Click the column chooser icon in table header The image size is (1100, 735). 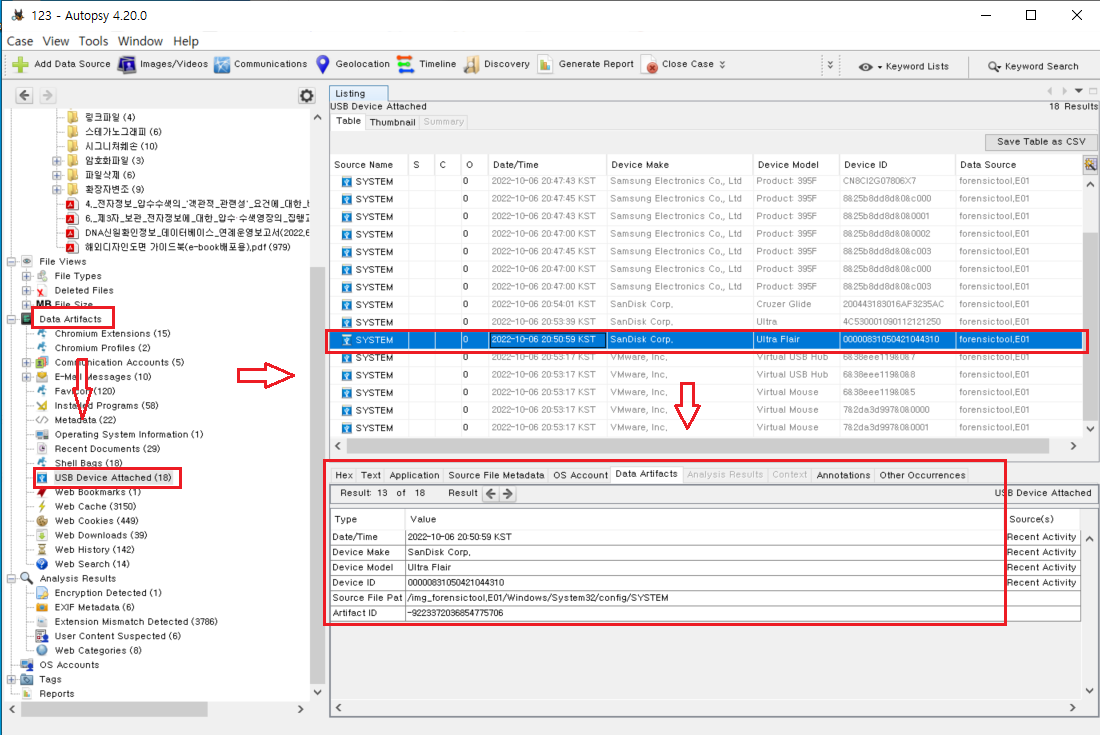[1090, 165]
